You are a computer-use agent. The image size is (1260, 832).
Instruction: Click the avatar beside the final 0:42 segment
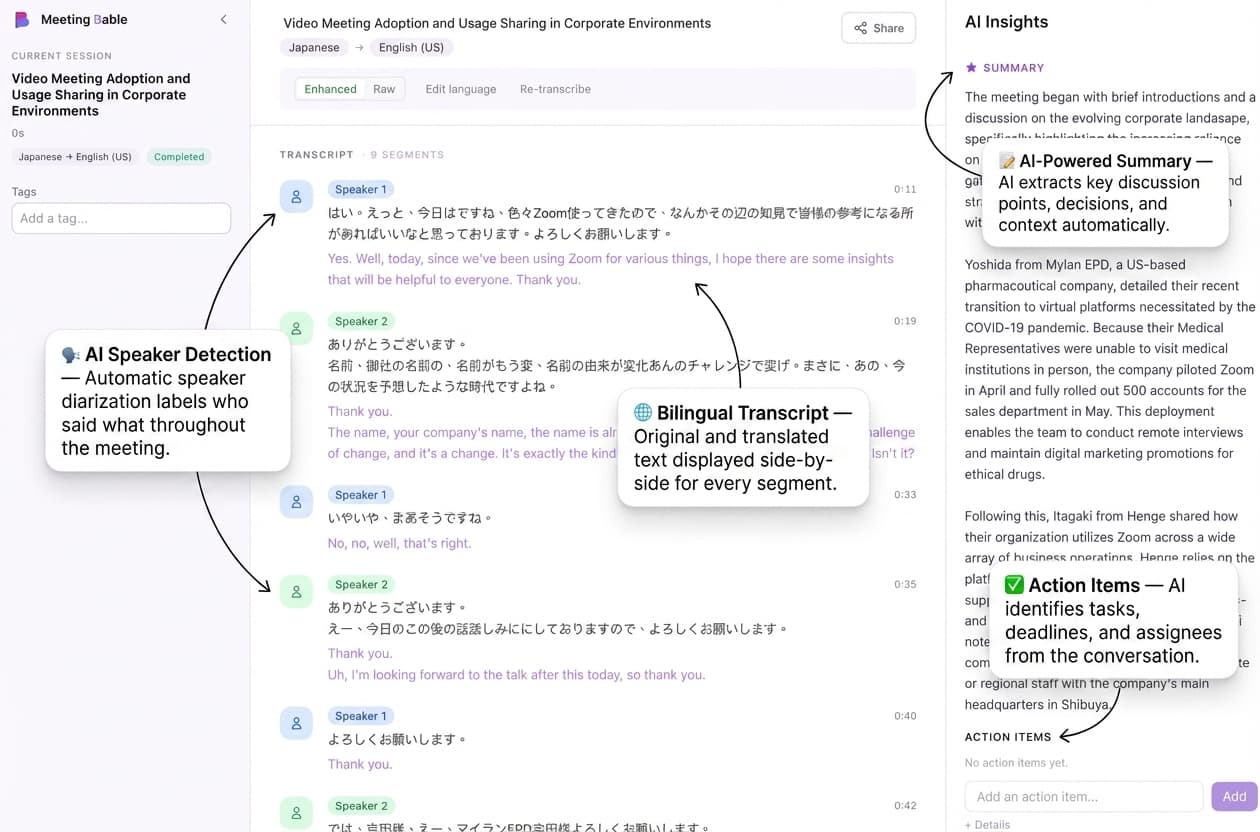pyautogui.click(x=296, y=813)
